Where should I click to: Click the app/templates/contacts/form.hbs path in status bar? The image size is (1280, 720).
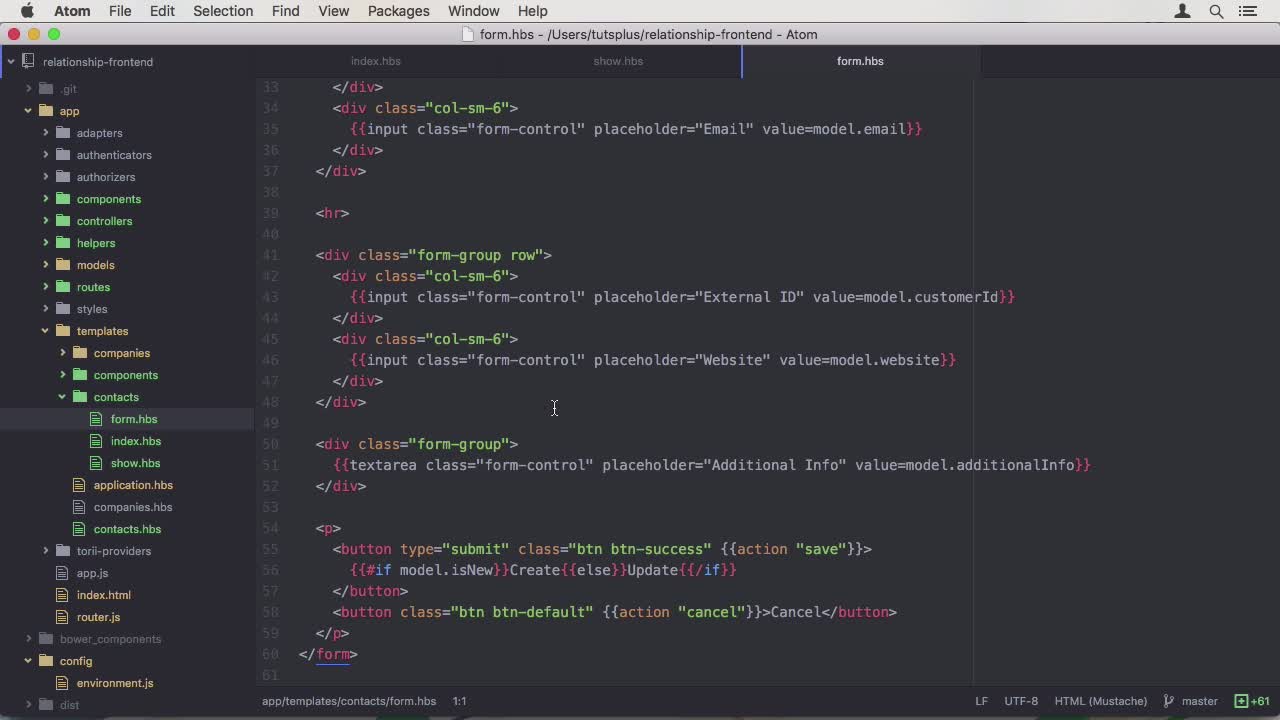click(349, 701)
